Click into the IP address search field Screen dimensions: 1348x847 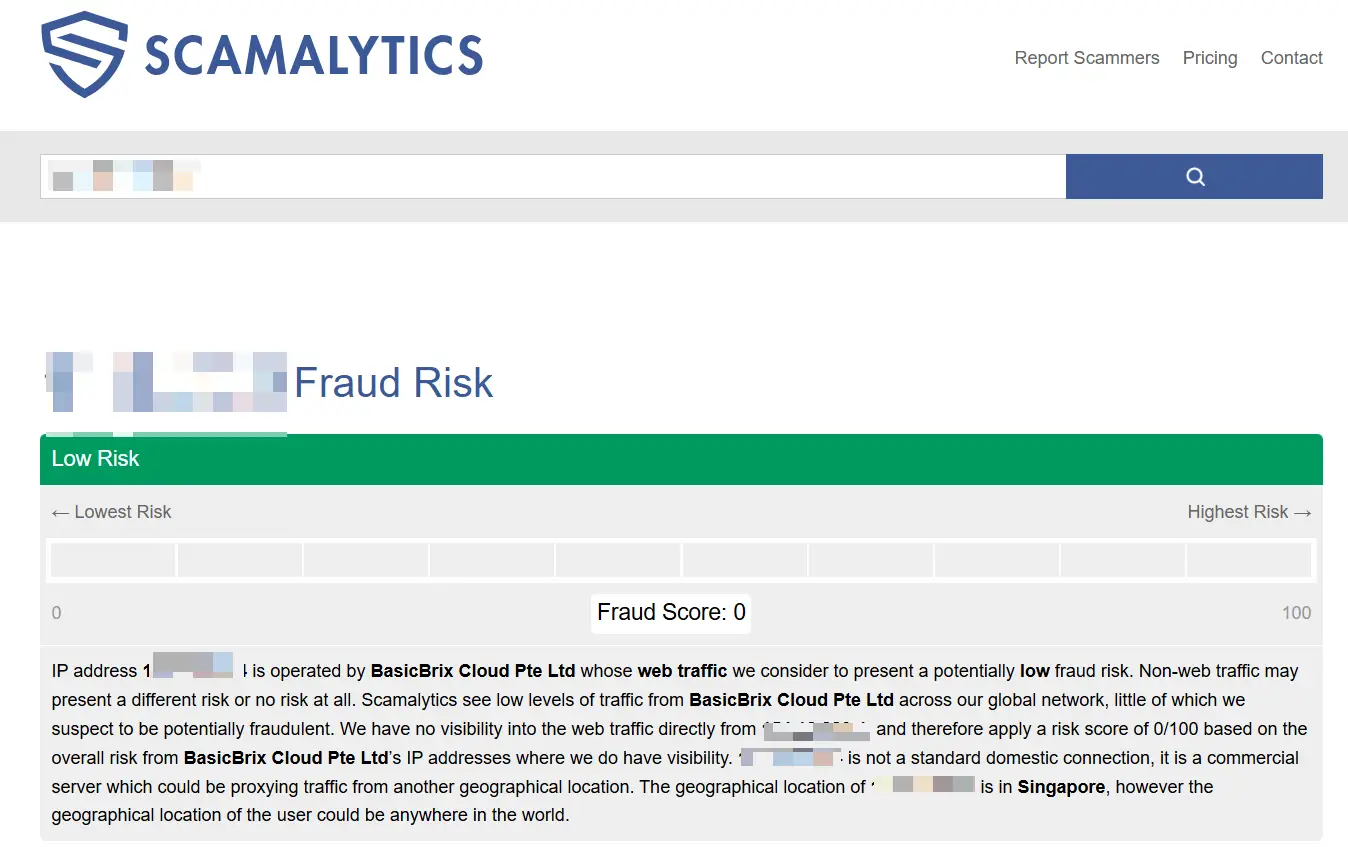coord(553,177)
